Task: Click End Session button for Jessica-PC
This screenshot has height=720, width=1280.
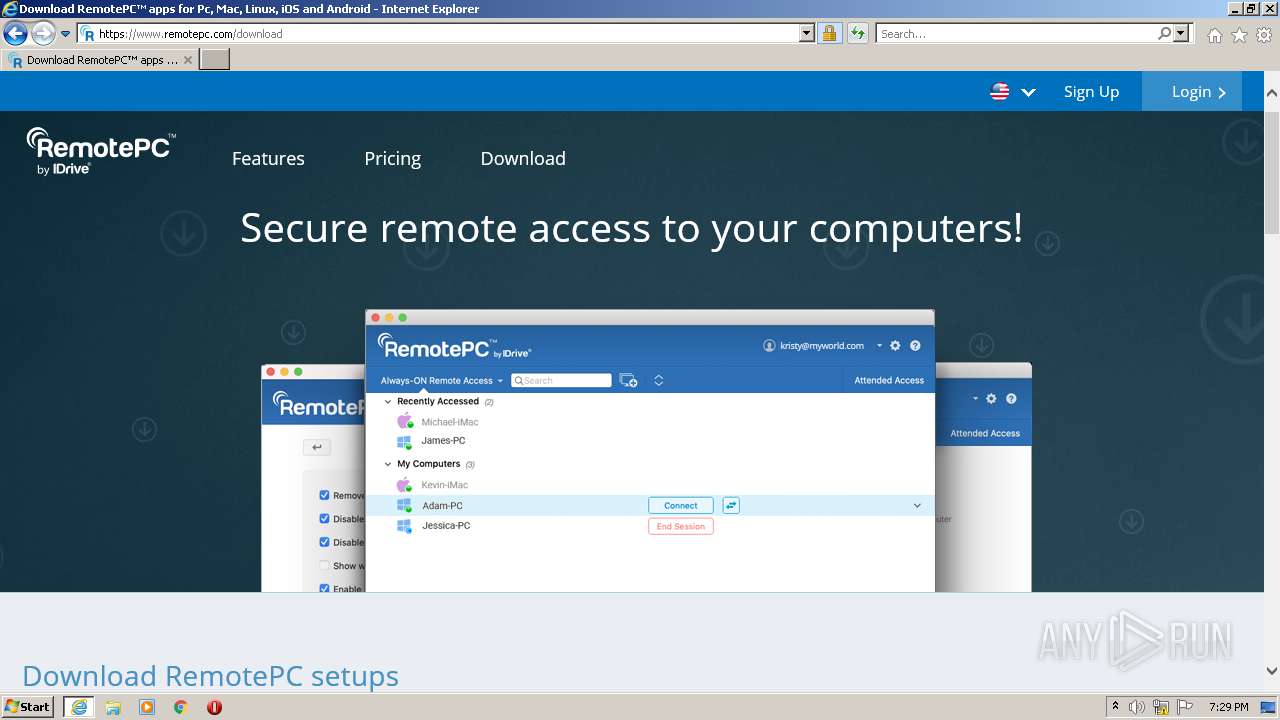Action: [x=681, y=527]
